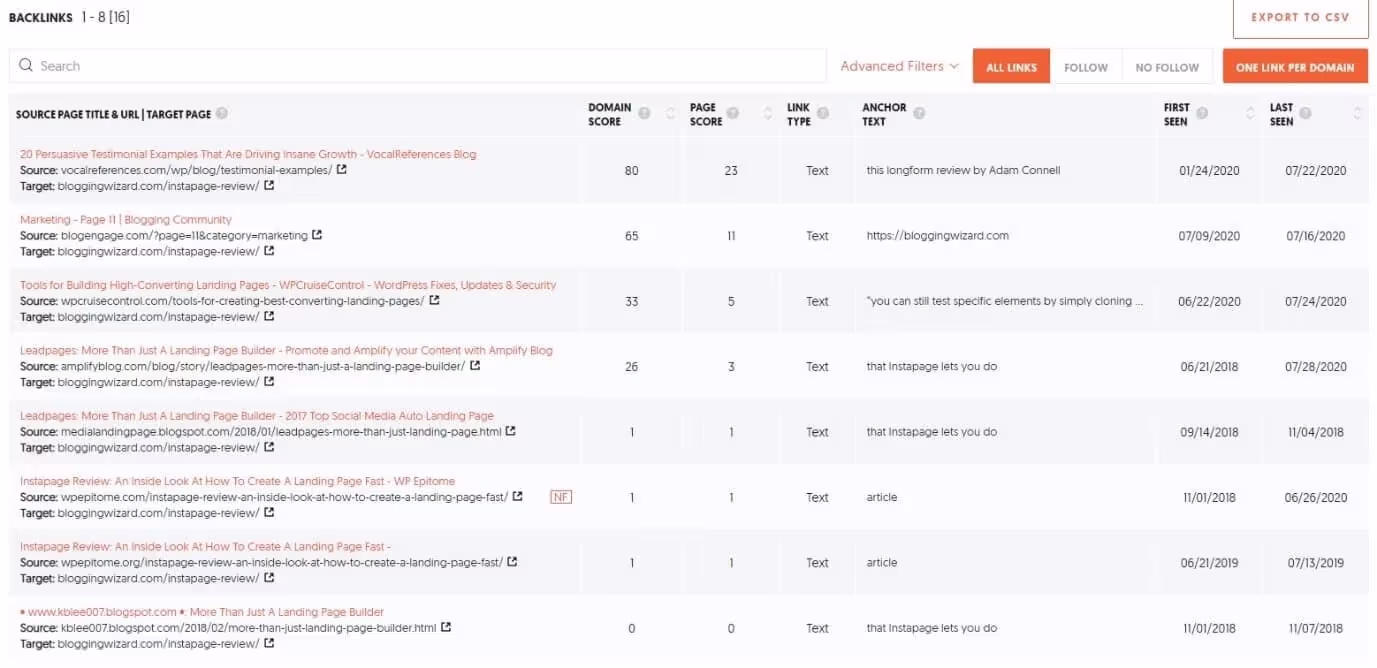Viewport: 1377px width, 668px height.
Task: Click help icon next to Source Page Title header
Action: [x=222, y=114]
